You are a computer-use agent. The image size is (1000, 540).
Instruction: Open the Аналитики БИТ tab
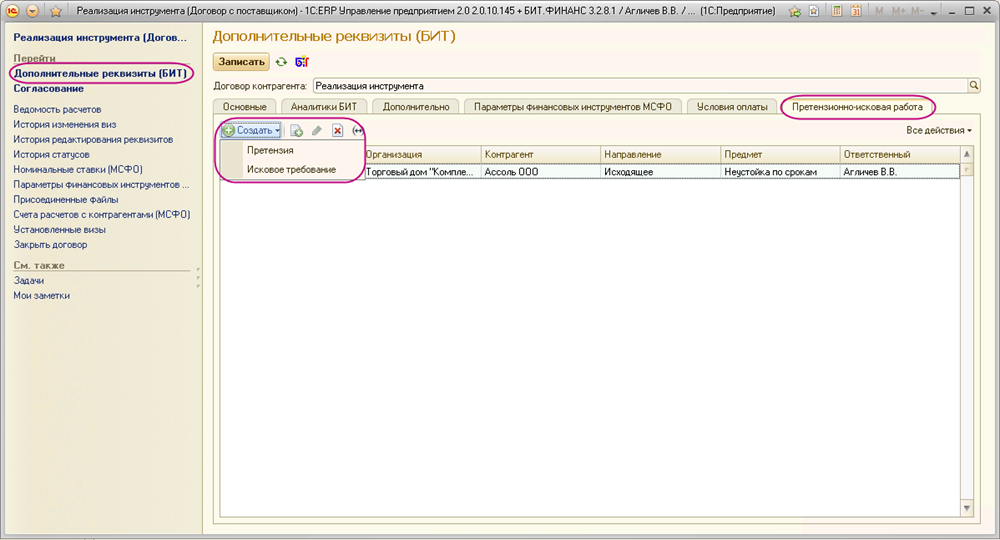323,106
